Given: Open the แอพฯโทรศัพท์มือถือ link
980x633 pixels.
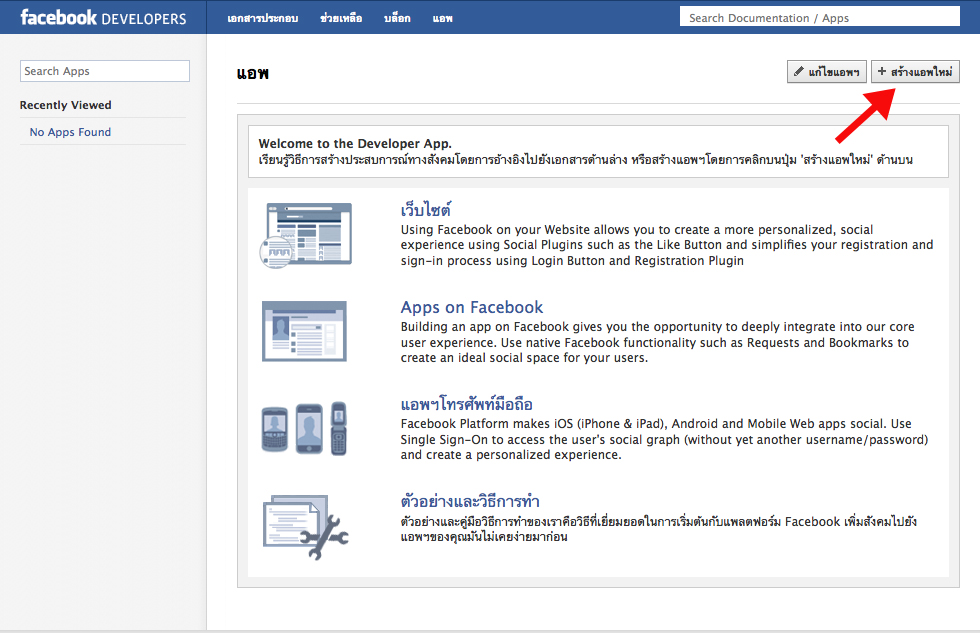Looking at the screenshot, I should 466,403.
